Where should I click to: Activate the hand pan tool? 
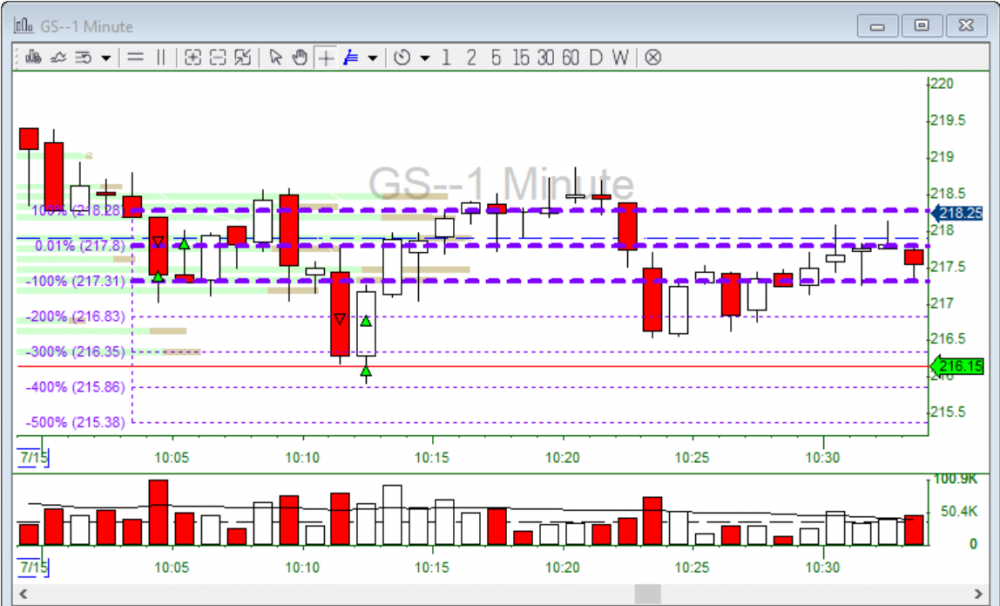300,58
